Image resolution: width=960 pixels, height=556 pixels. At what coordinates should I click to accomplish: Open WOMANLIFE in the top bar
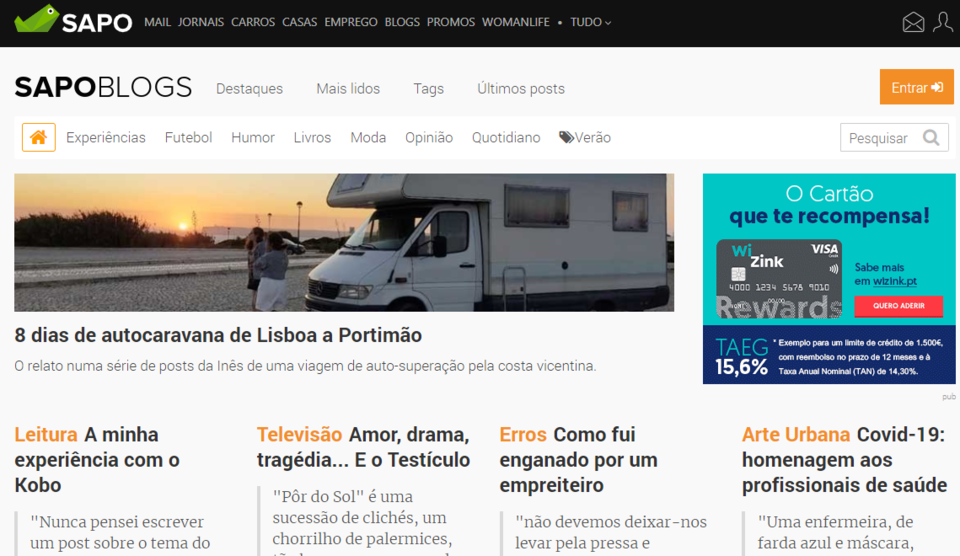click(x=515, y=22)
